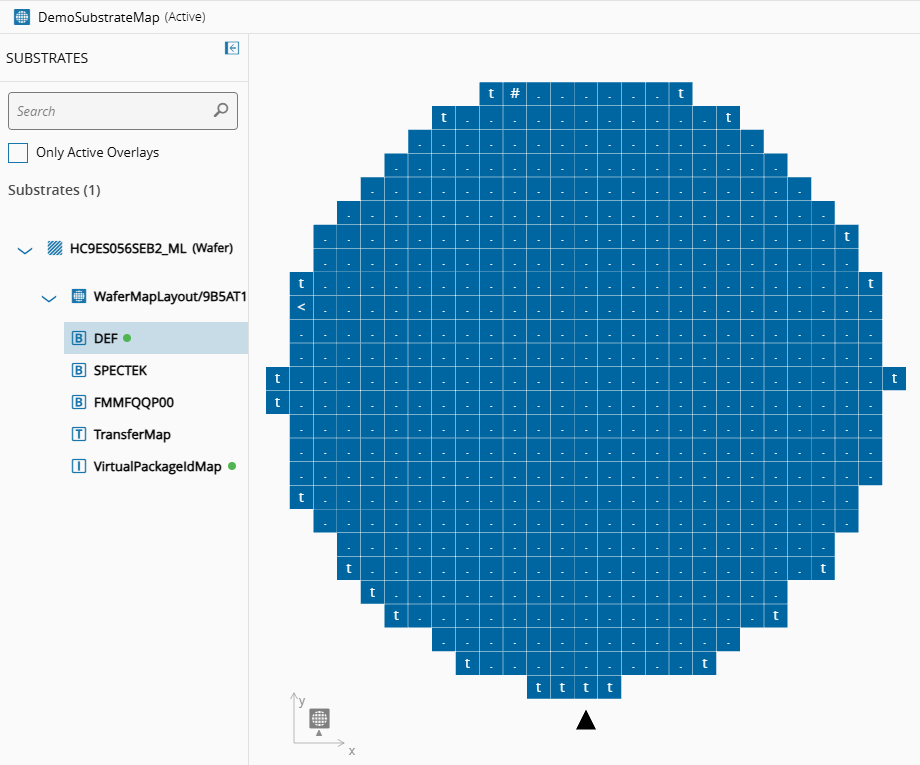The width and height of the screenshot is (920, 765).
Task: Select the DEF overlay
Action: (x=156, y=338)
